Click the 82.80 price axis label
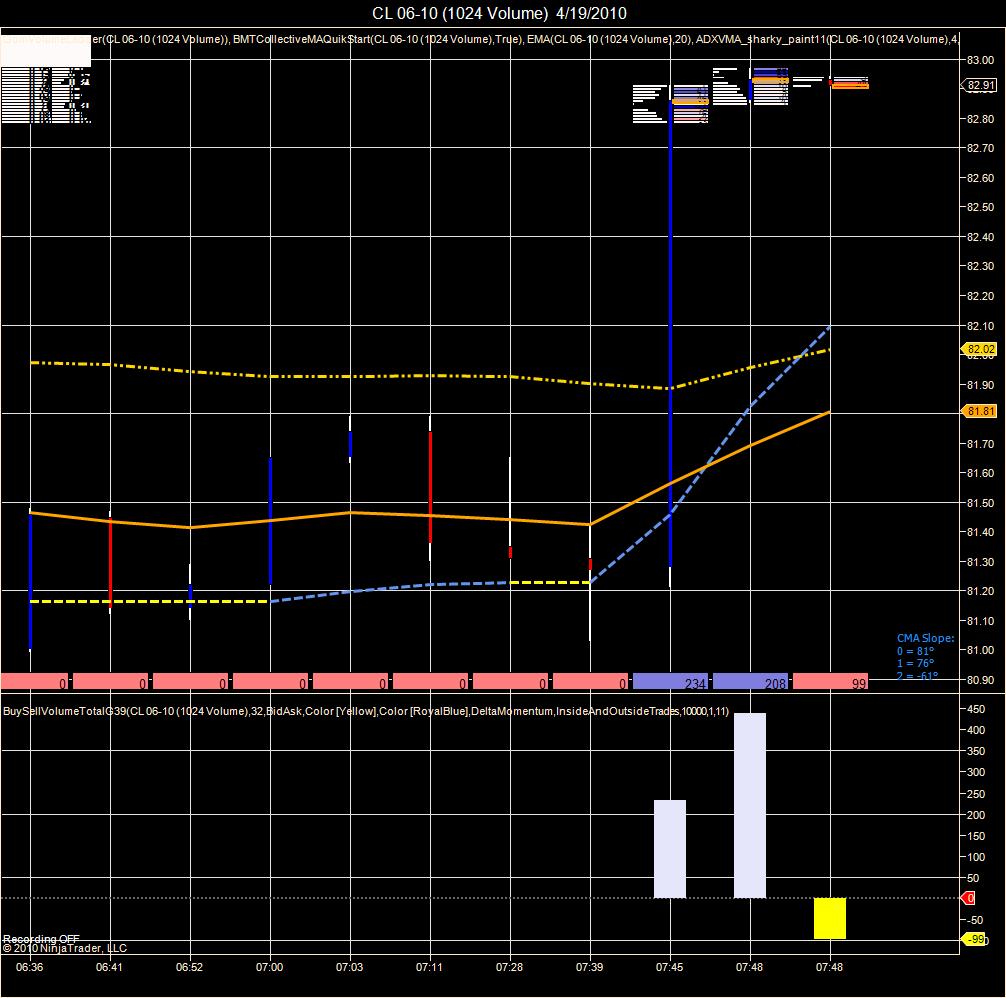Screen dimensions: 1006x998 pyautogui.click(x=980, y=119)
